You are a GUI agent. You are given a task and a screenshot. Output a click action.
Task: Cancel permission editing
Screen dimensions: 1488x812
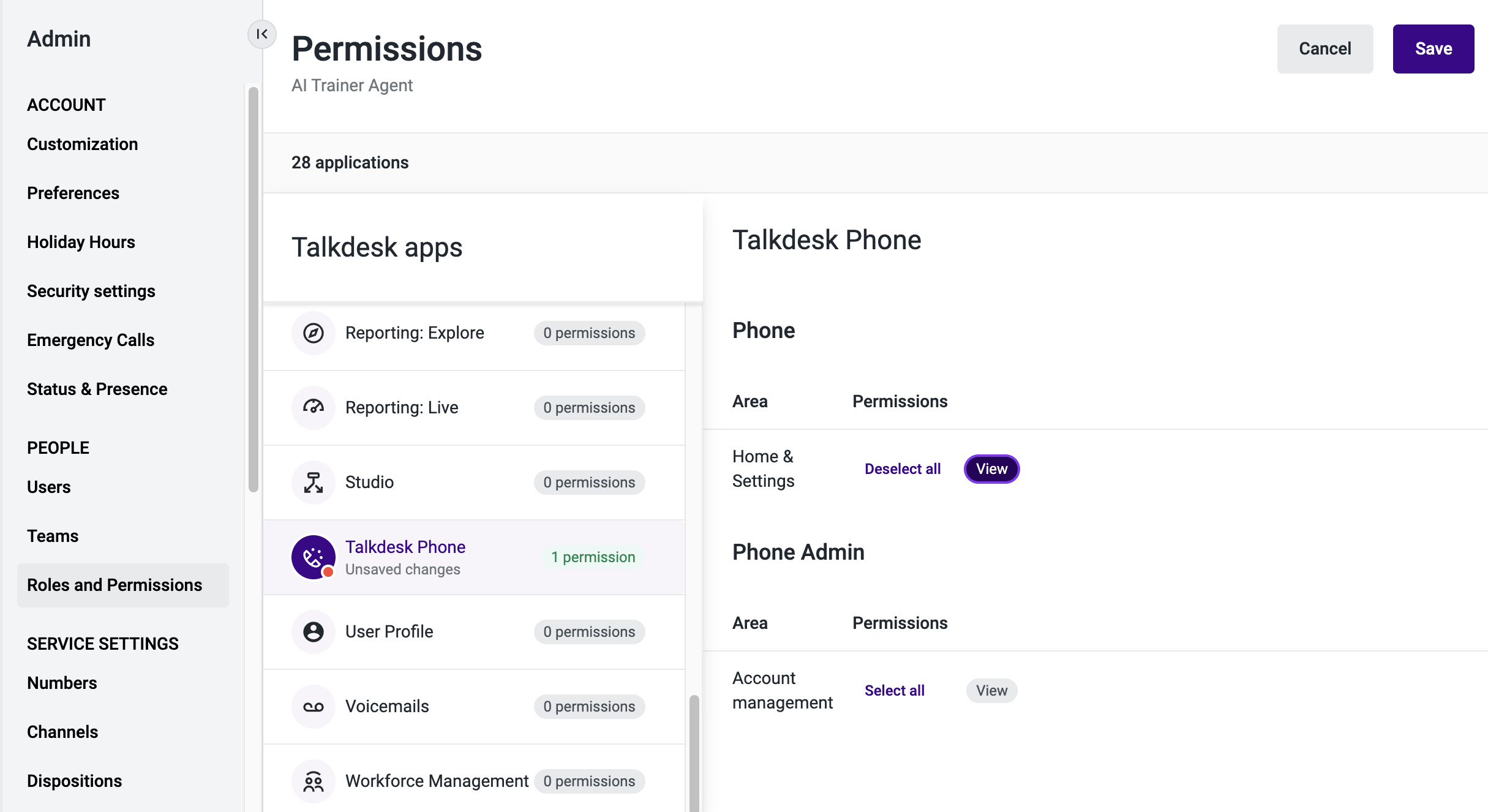(1325, 49)
